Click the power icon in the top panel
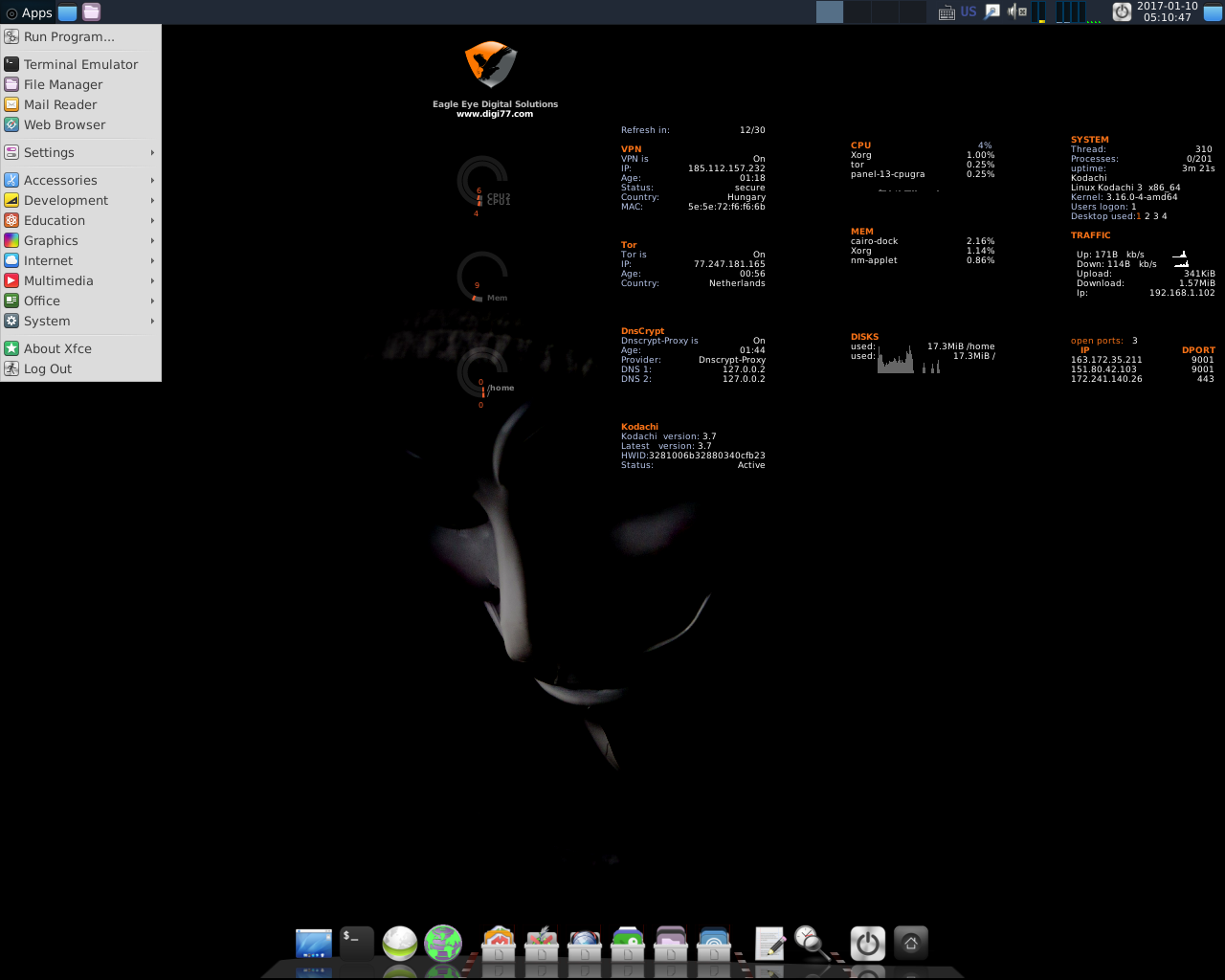The height and width of the screenshot is (980, 1225). tap(1122, 11)
